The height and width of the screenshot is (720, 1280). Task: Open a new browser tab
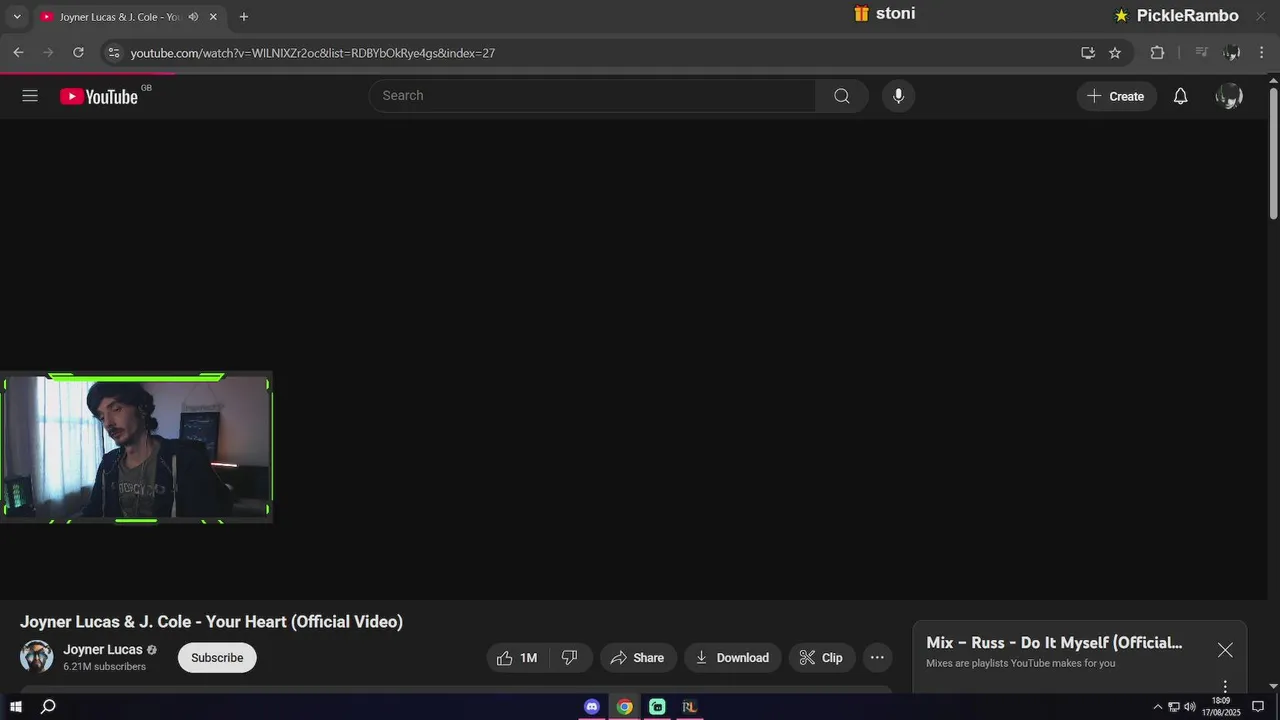coord(243,17)
